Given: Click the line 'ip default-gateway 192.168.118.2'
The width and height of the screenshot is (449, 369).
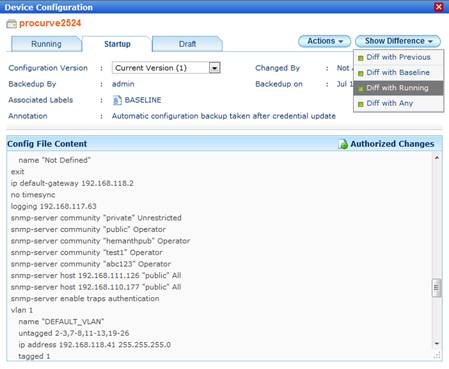Looking at the screenshot, I should coord(72,183).
